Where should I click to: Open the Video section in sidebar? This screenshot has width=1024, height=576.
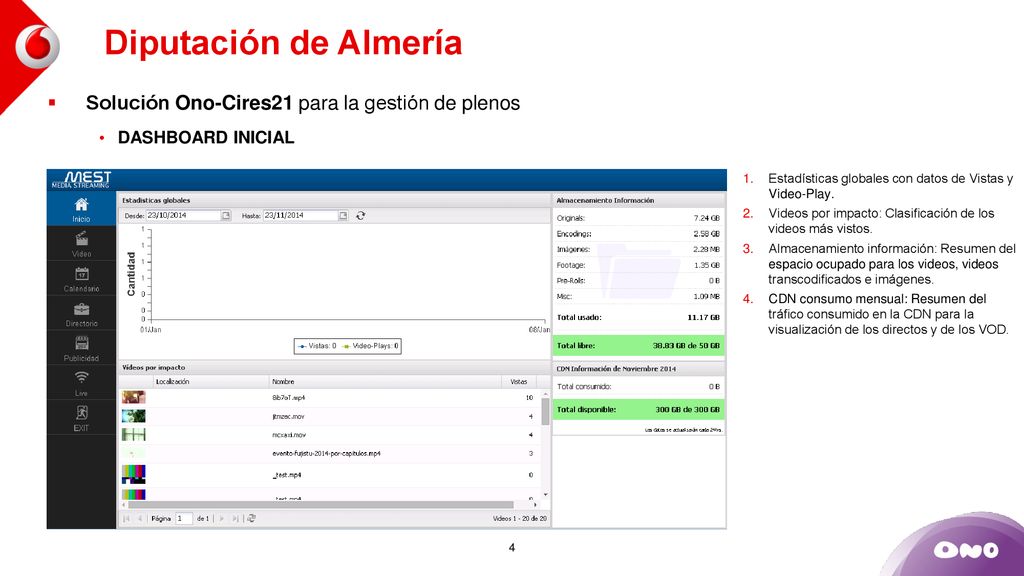pyautogui.click(x=81, y=244)
